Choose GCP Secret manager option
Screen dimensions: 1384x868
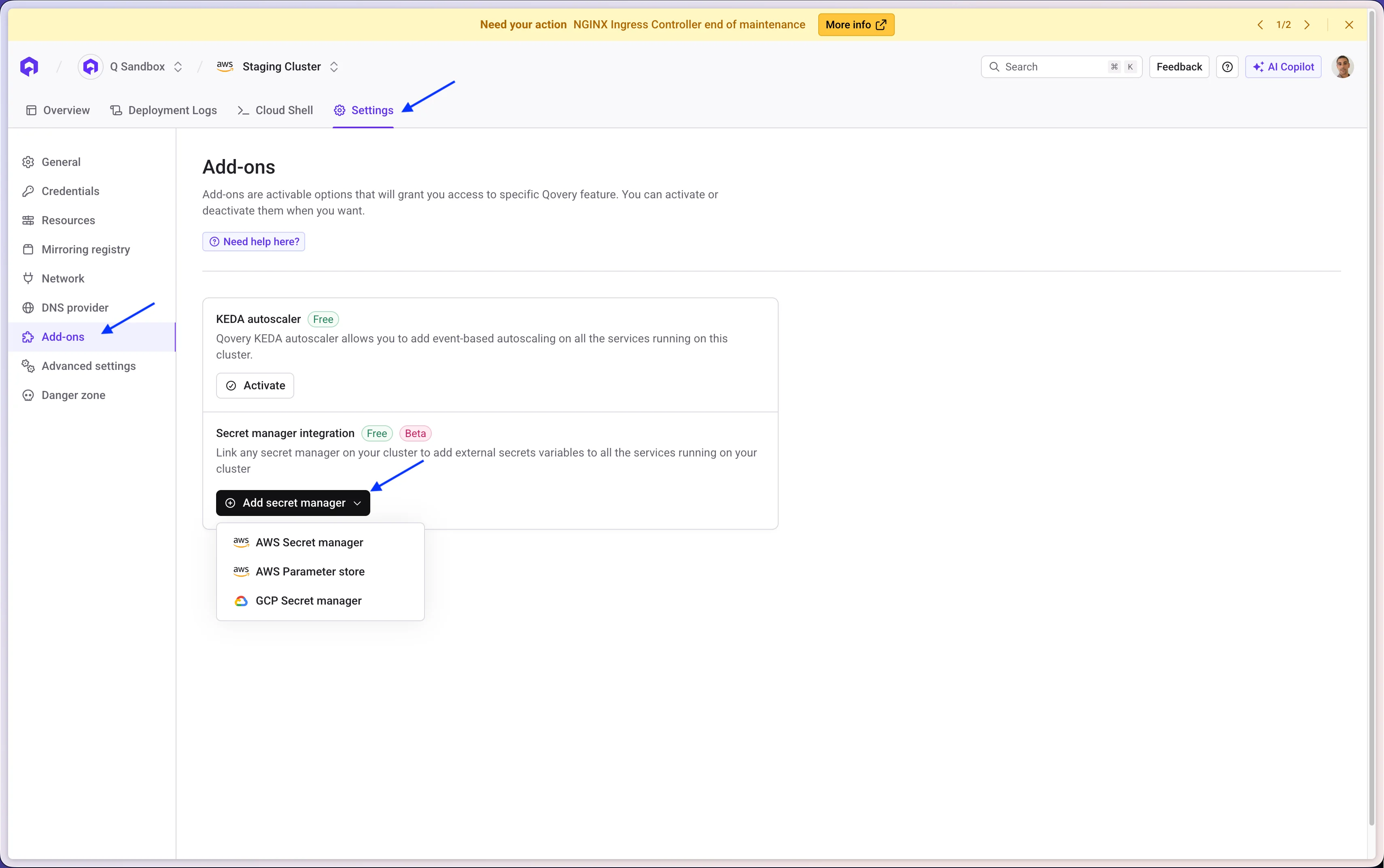321,601
